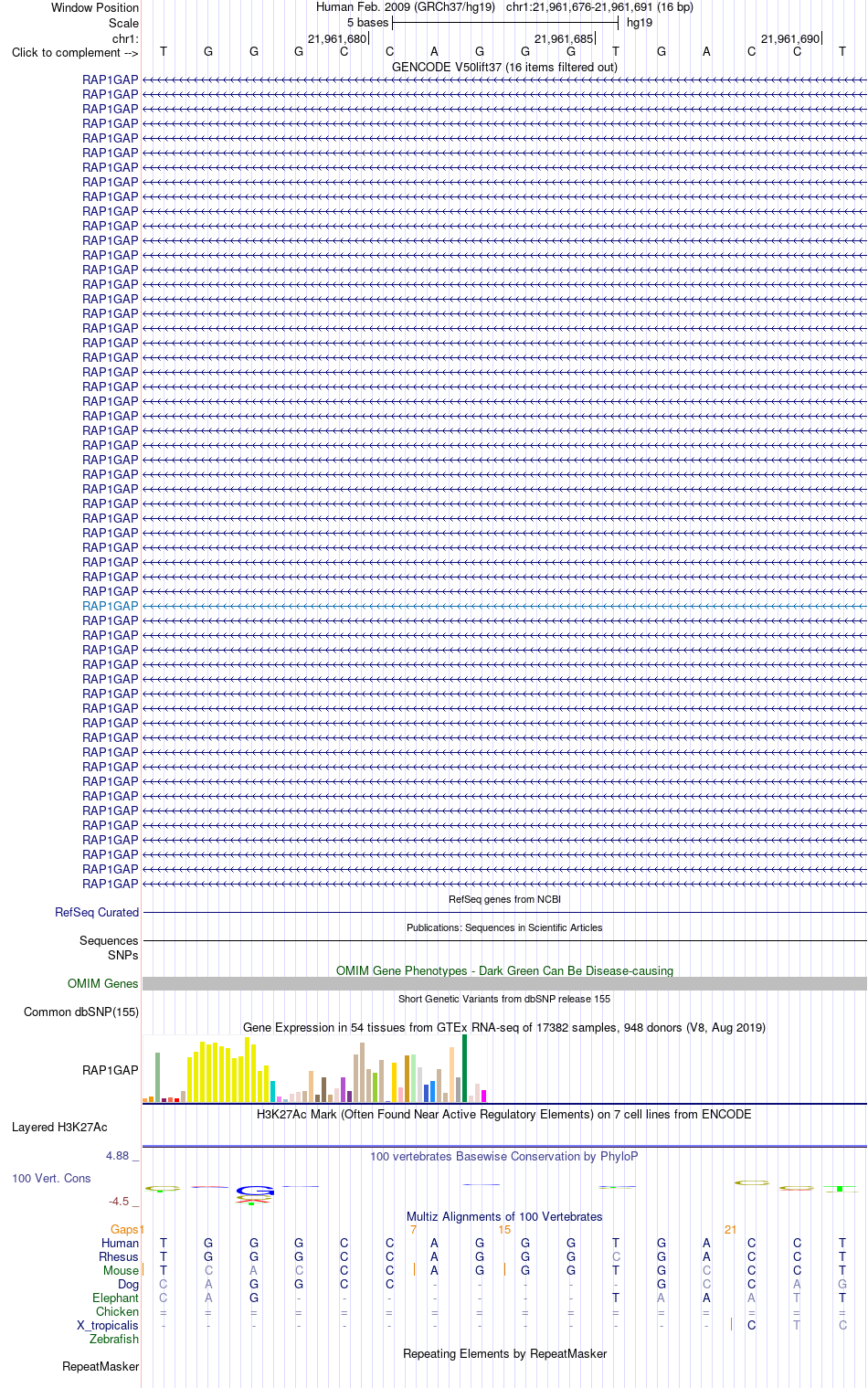
Task: Open the GENCODE V50lift37 track title
Action: [x=504, y=67]
